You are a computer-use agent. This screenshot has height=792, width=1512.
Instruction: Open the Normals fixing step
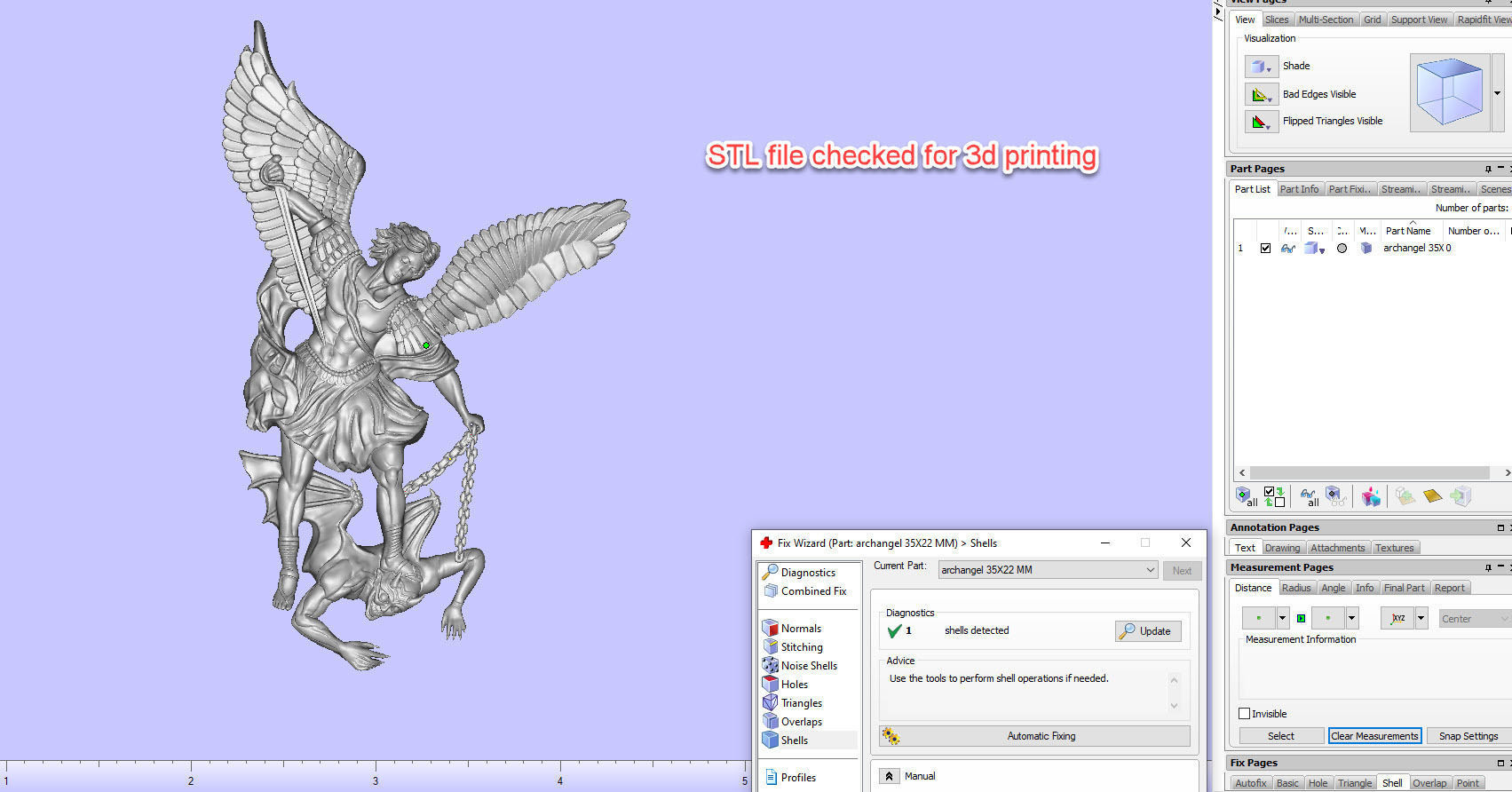[x=792, y=629]
